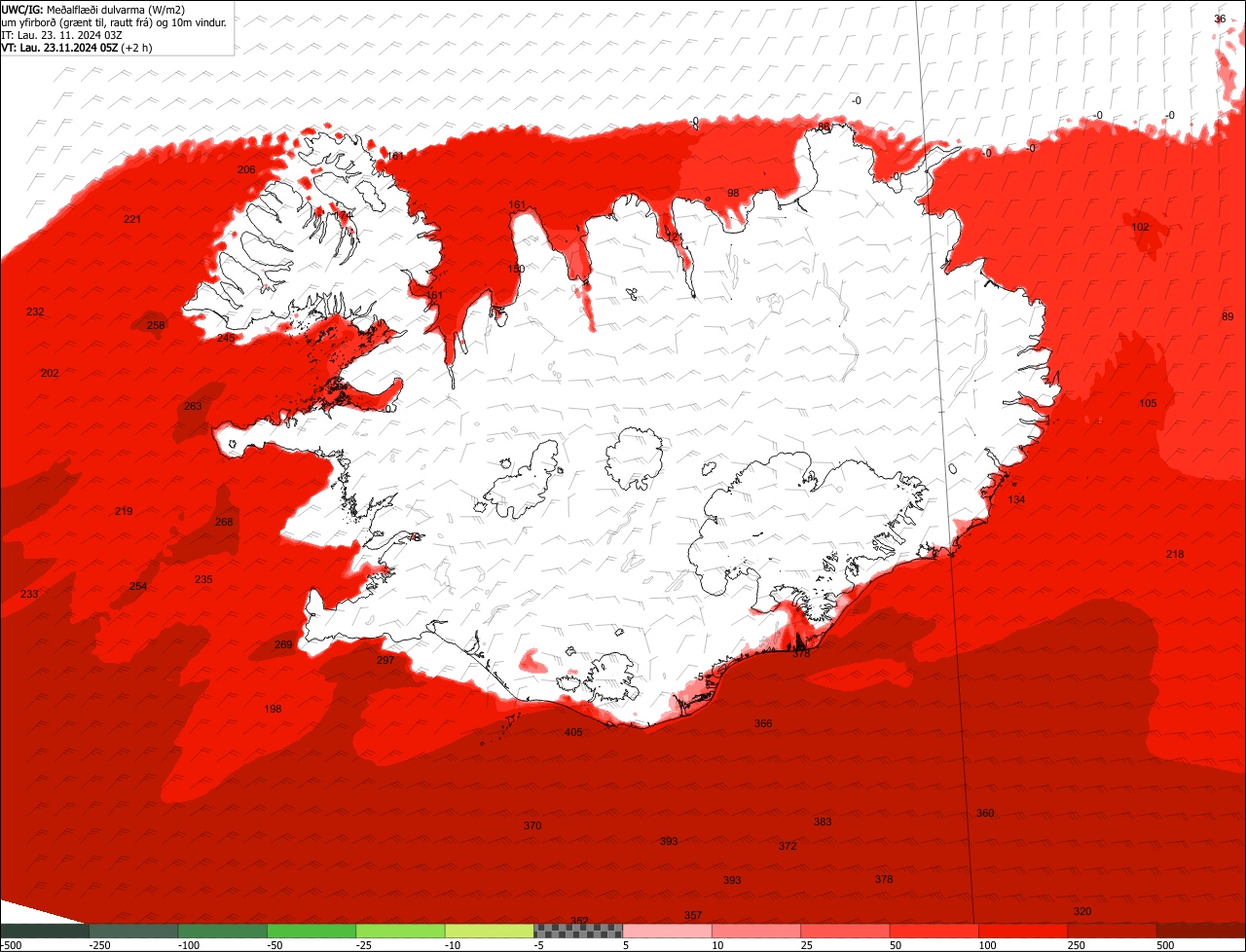
Task: Click the flux value 121
Action: 674,237
